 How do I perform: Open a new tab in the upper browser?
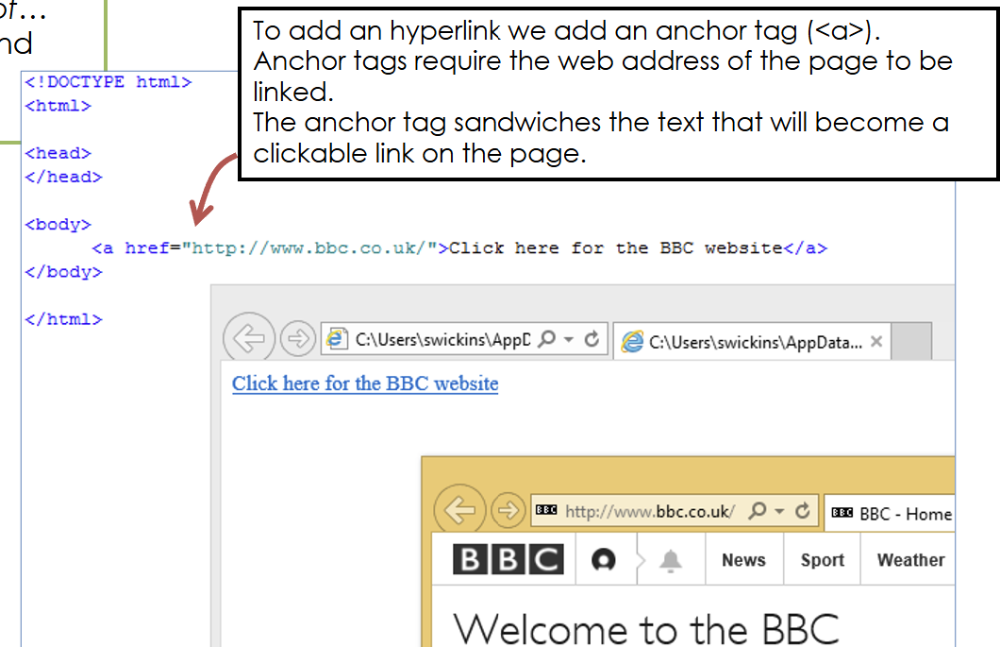point(910,342)
